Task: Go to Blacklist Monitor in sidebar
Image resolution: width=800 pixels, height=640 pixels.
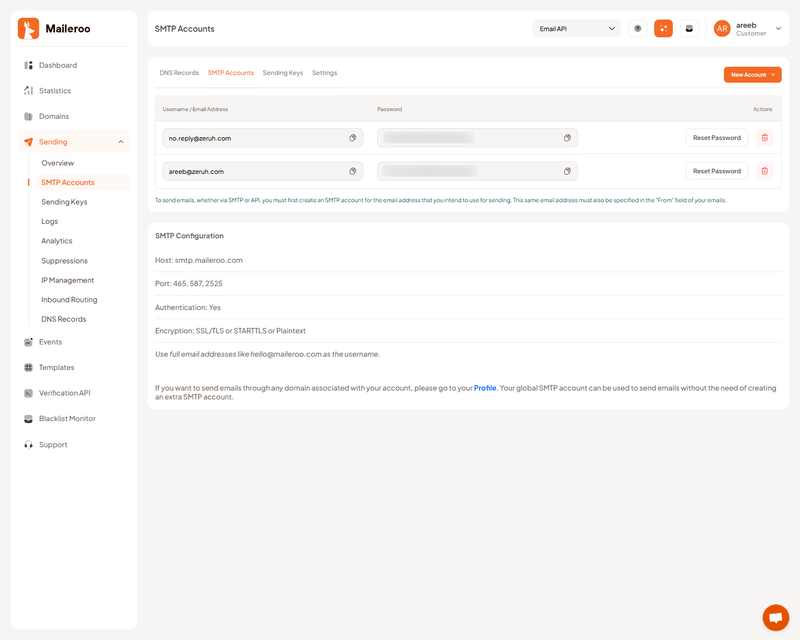Action: pyautogui.click(x=67, y=419)
